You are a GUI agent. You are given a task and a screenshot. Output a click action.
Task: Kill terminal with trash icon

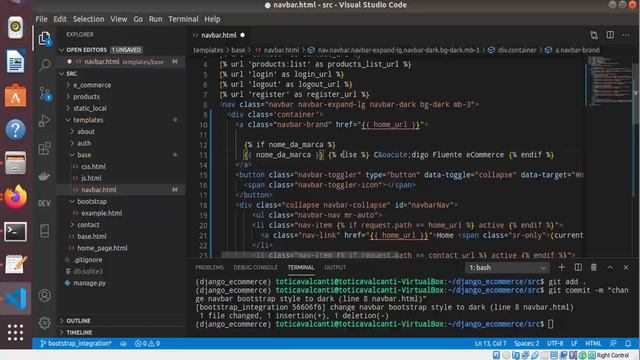point(593,267)
